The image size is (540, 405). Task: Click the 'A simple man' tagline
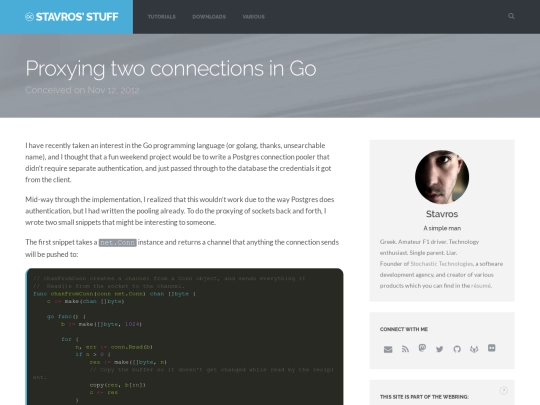(442, 228)
